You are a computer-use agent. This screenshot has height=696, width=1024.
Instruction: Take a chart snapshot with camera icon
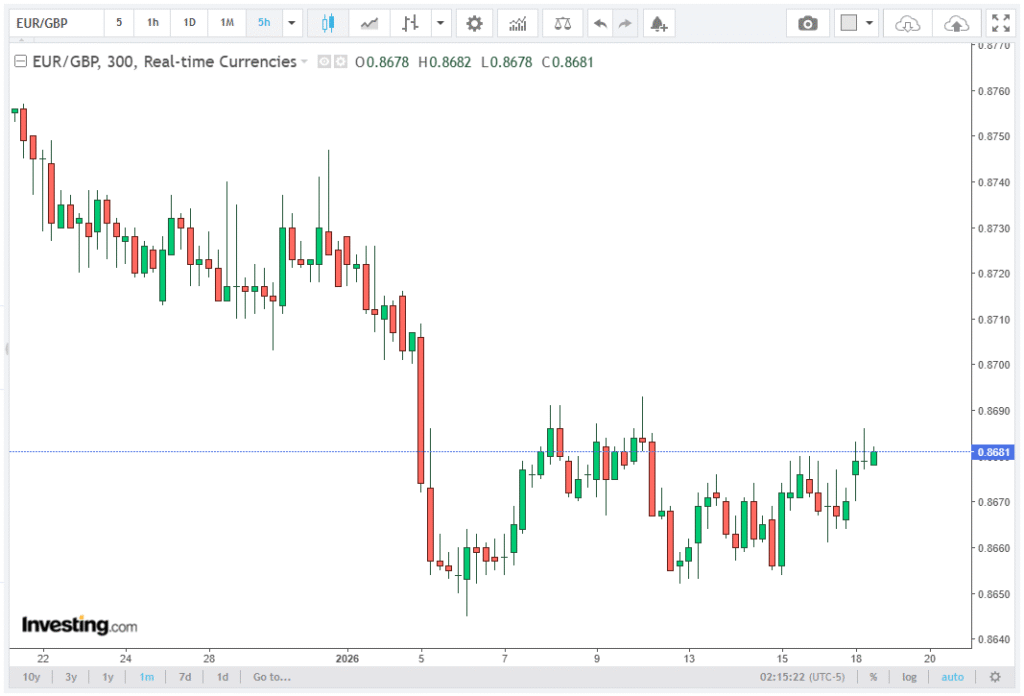807,22
